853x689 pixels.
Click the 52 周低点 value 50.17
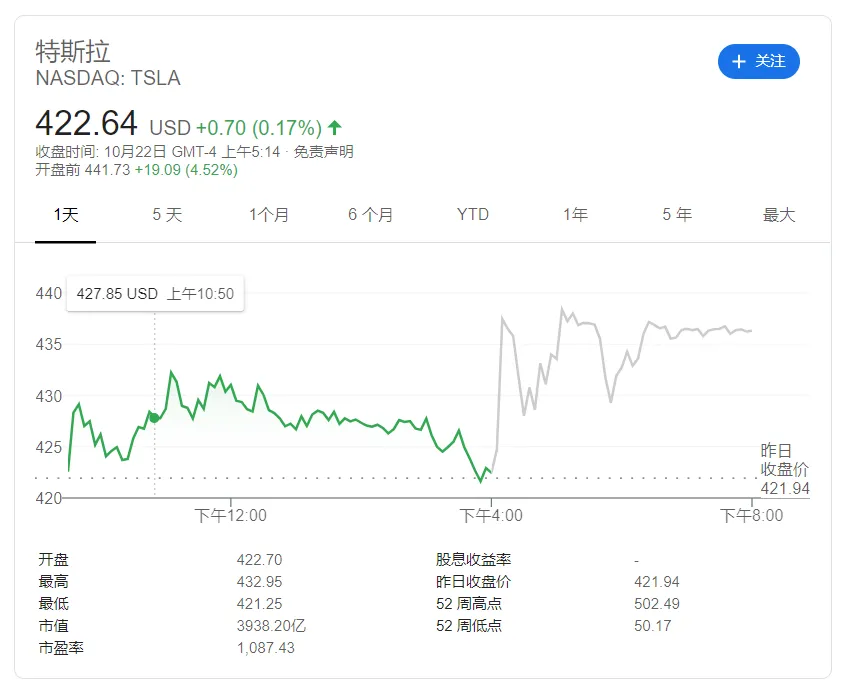click(652, 626)
